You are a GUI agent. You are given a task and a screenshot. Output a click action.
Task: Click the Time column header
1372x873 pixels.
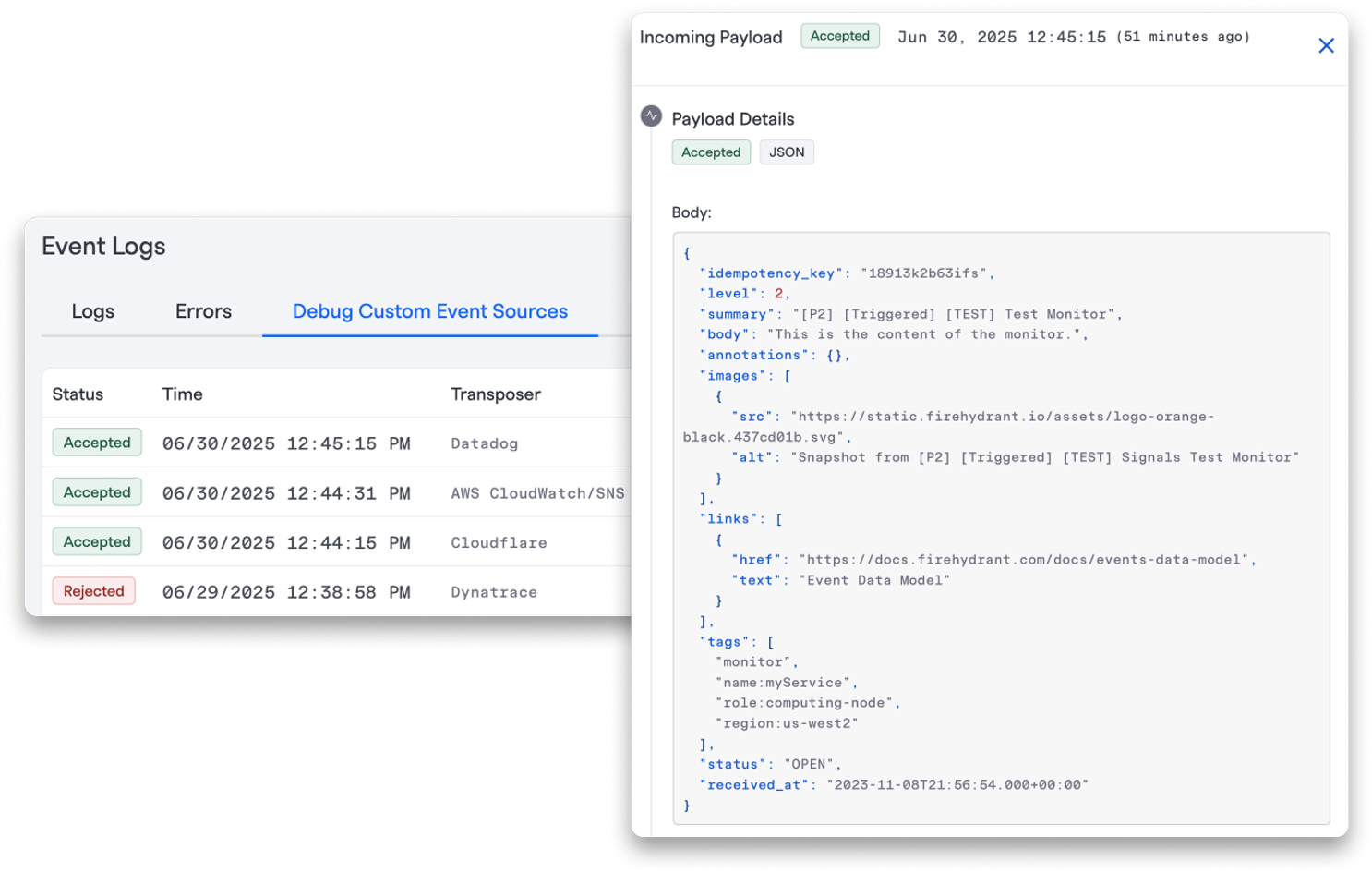[182, 394]
